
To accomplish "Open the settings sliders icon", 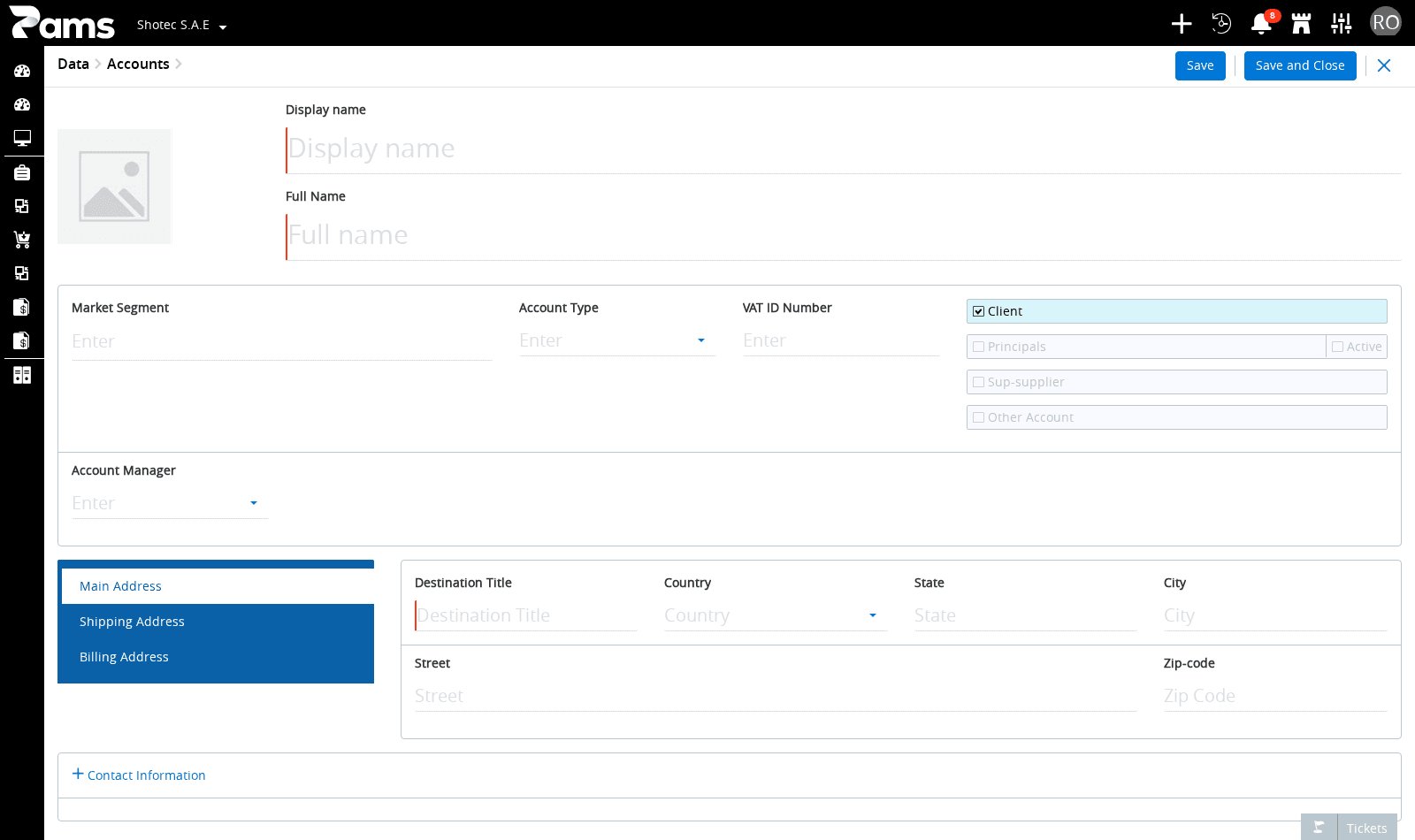I will (1342, 24).
